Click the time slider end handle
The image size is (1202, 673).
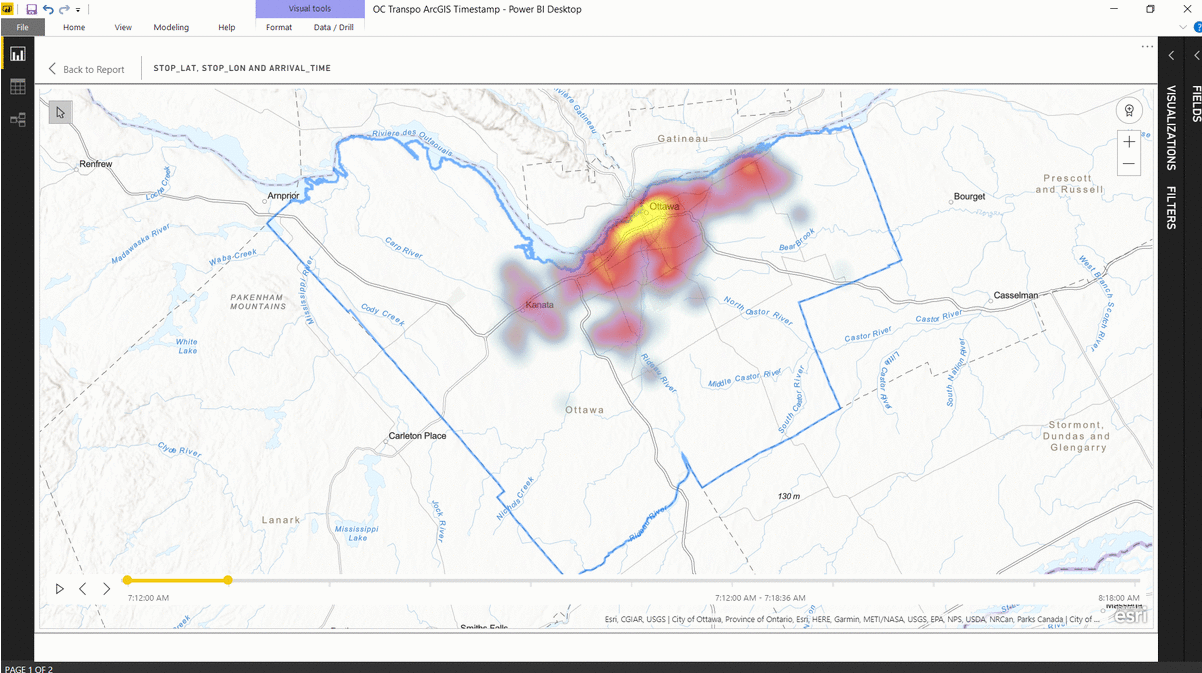[228, 580]
